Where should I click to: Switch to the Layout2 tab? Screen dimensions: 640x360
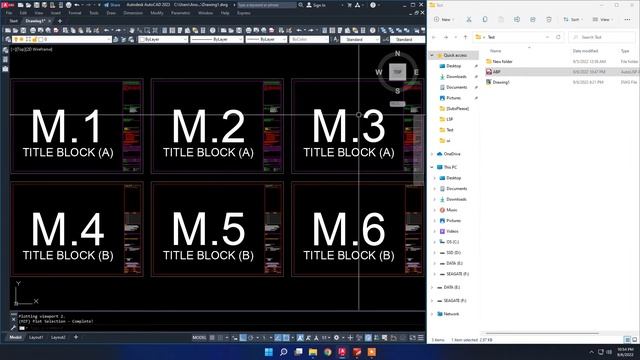[x=58, y=337]
